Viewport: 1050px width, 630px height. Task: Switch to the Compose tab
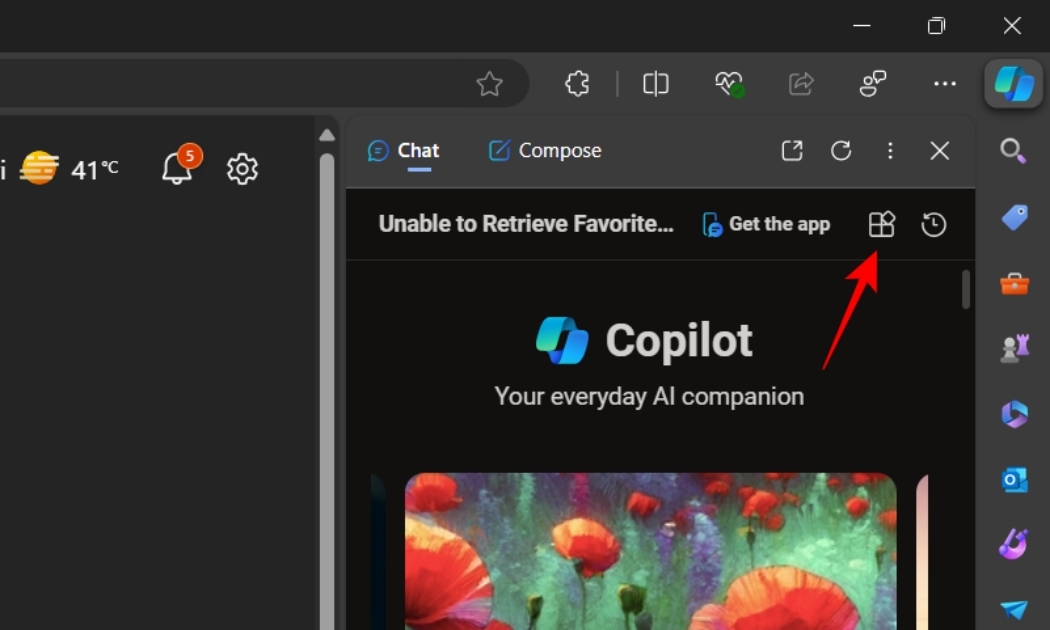coord(543,150)
